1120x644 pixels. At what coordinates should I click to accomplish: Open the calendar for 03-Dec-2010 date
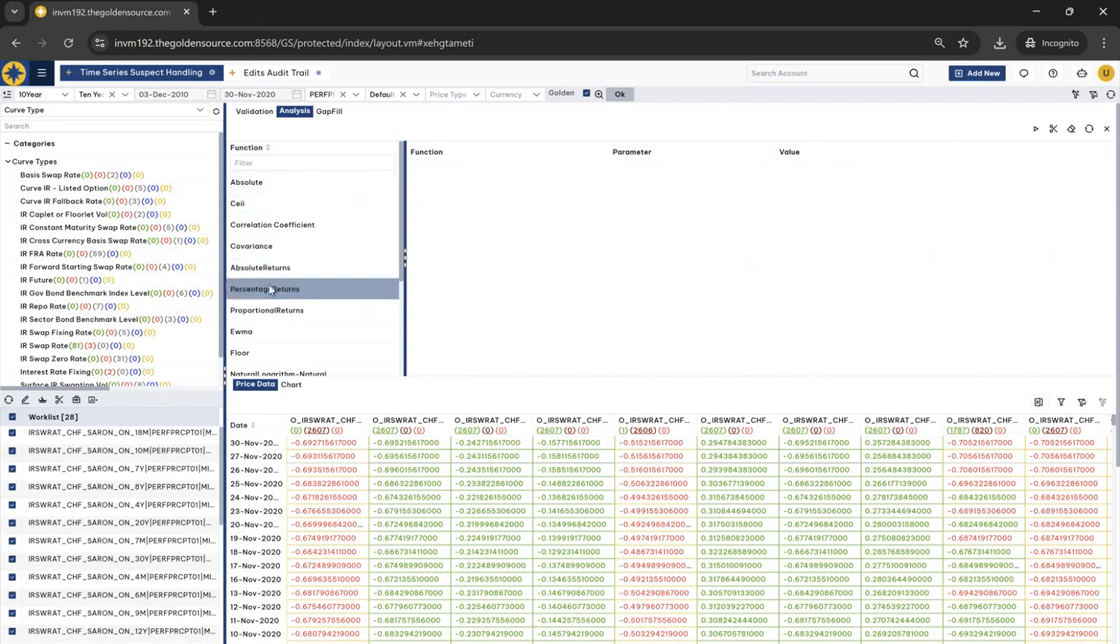pos(211,94)
